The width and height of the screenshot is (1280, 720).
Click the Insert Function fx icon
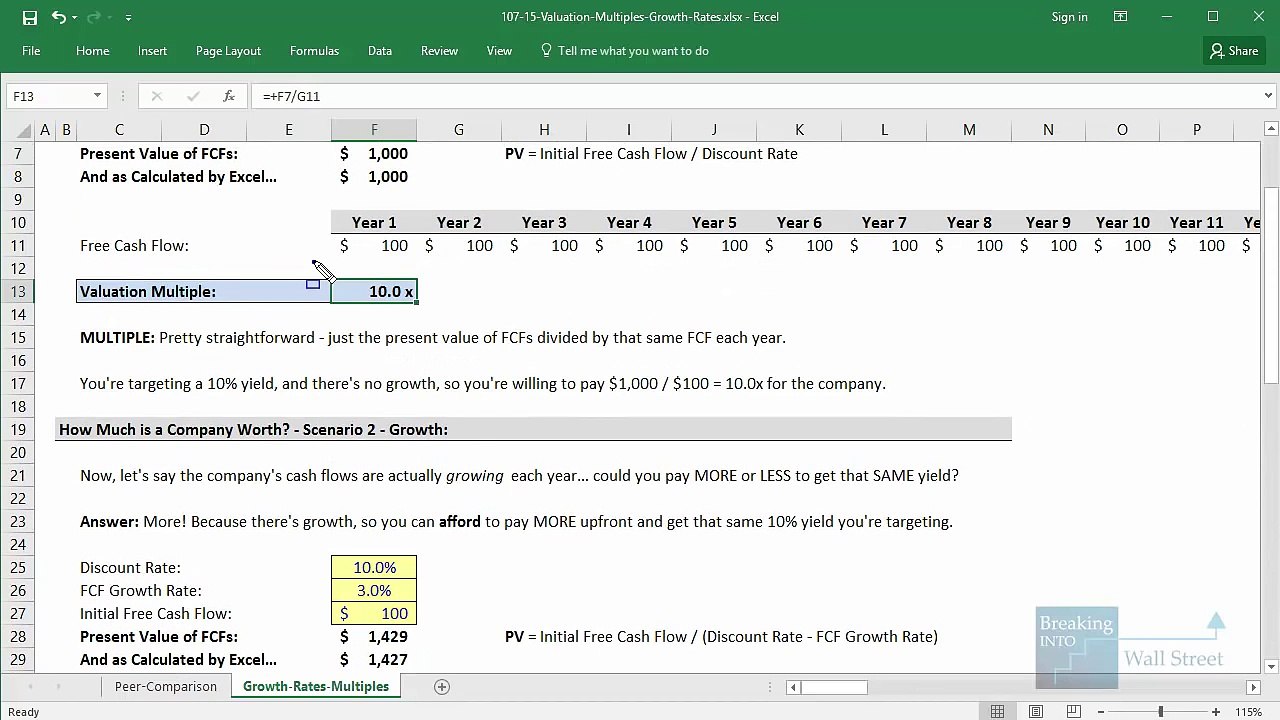coord(229,96)
